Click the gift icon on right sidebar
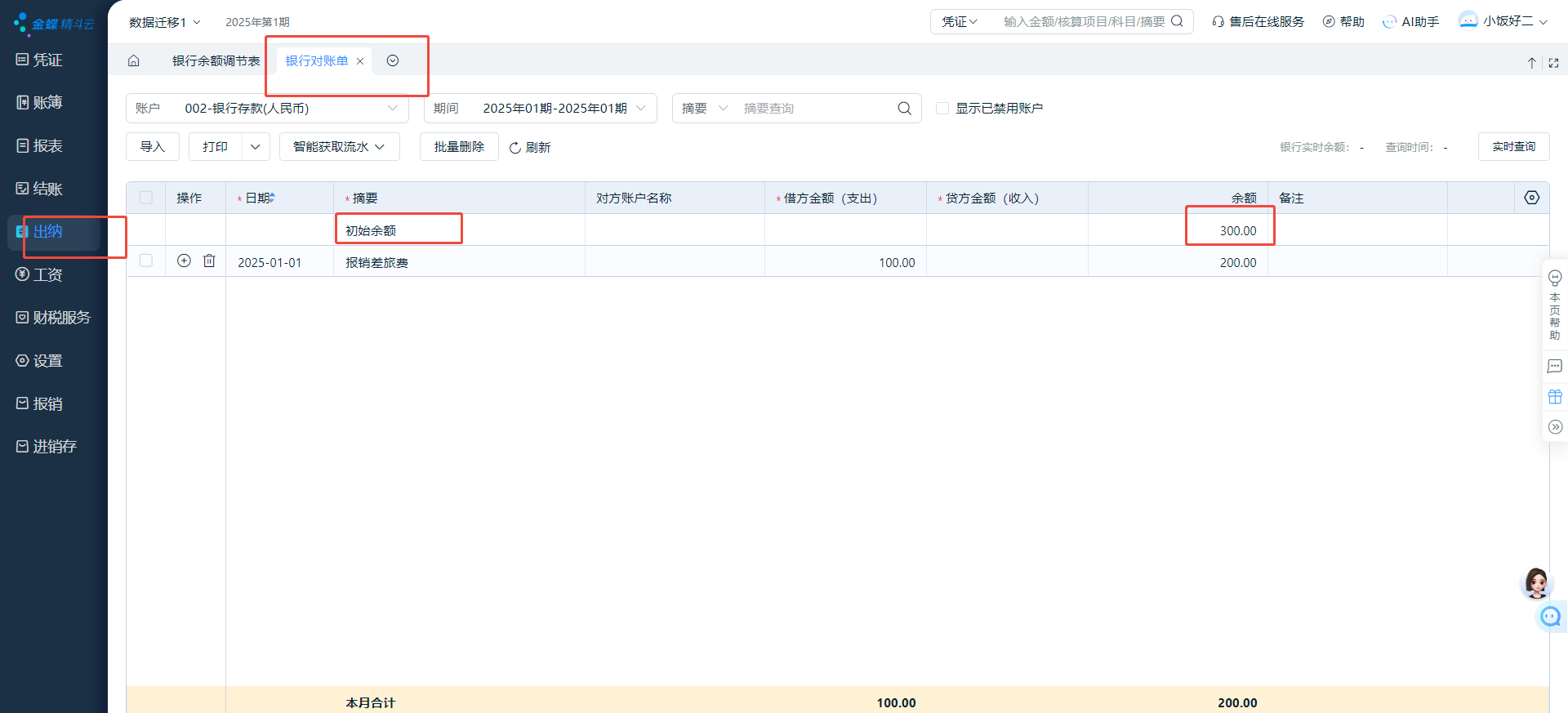Viewport: 1568px width, 713px height. 1555,397
